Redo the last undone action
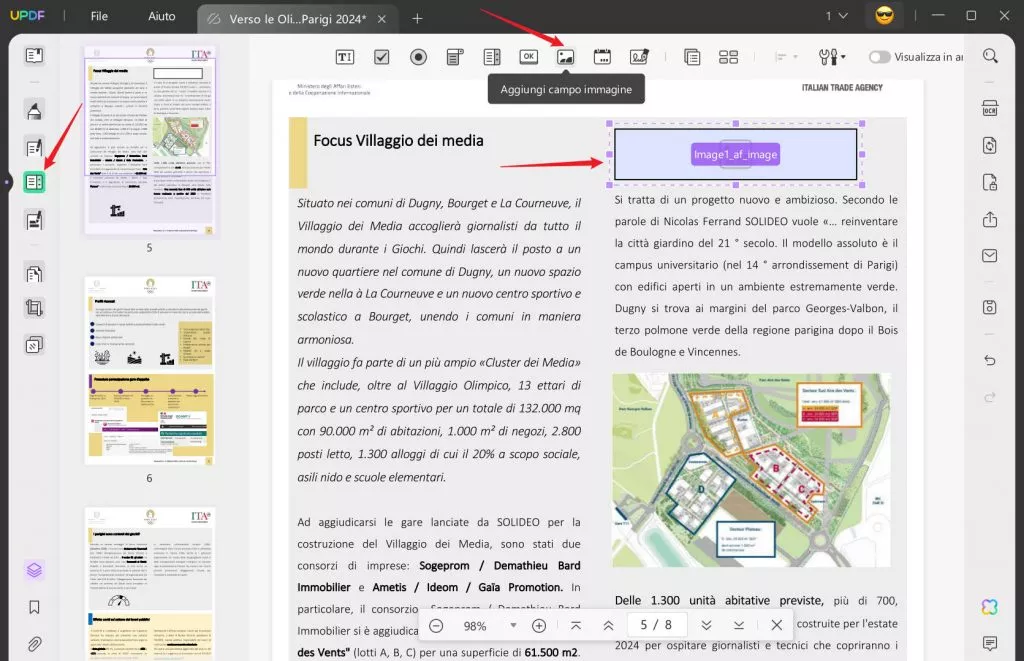This screenshot has height=661, width=1024. click(990, 396)
